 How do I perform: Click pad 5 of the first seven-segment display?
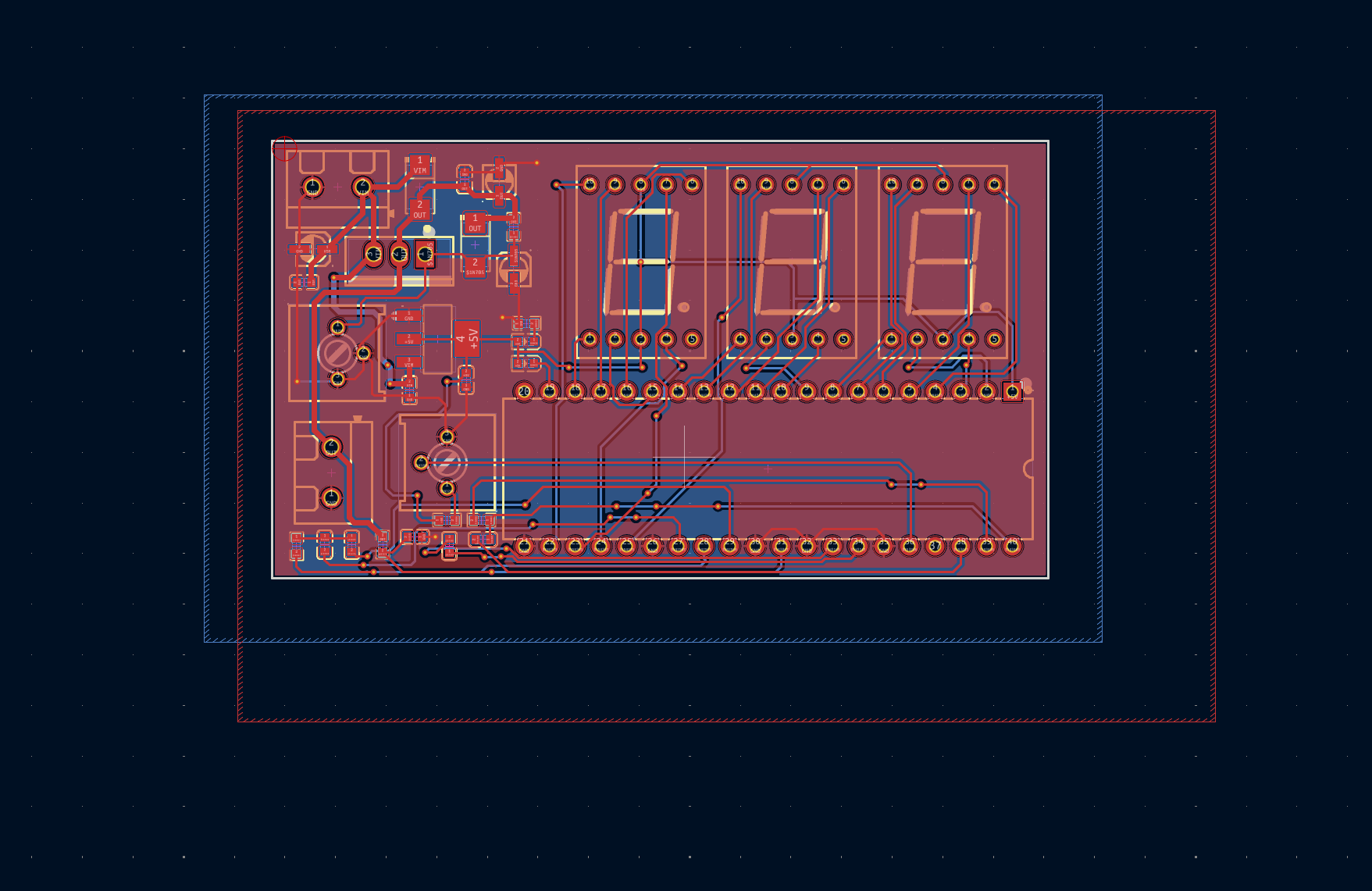click(692, 339)
